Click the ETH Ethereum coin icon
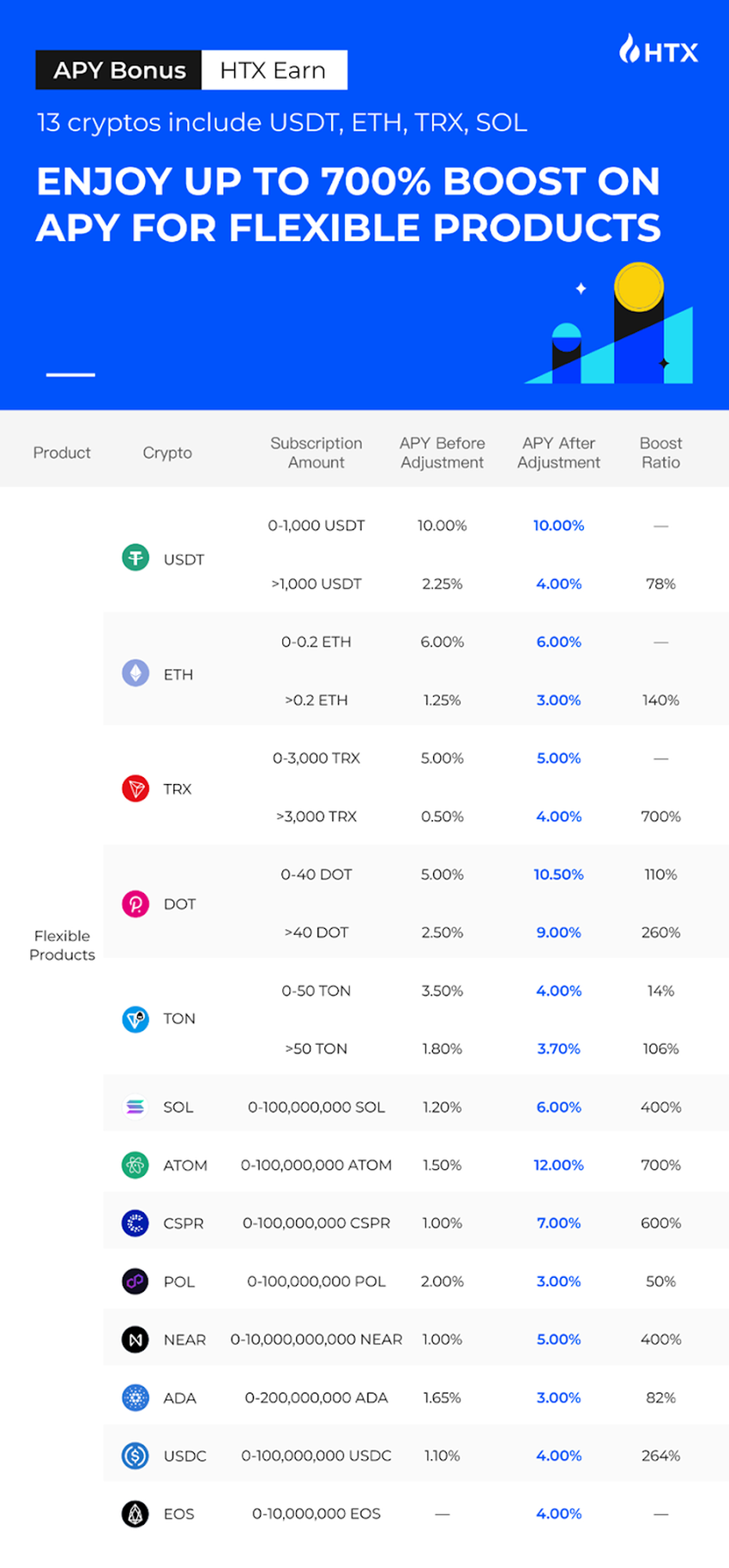The width and height of the screenshot is (729, 1568). pos(136,673)
